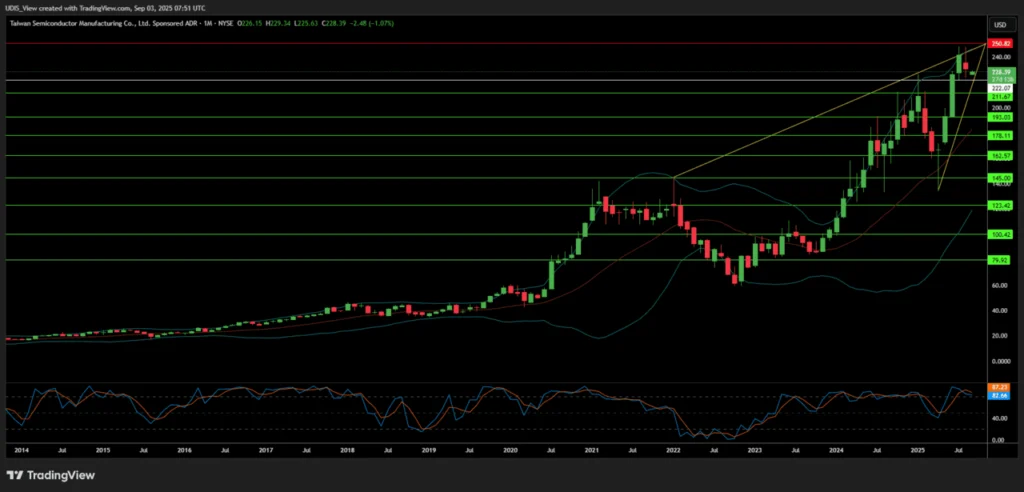Click the 240.00 price axis tick
The image size is (1024, 492).
[1000, 57]
